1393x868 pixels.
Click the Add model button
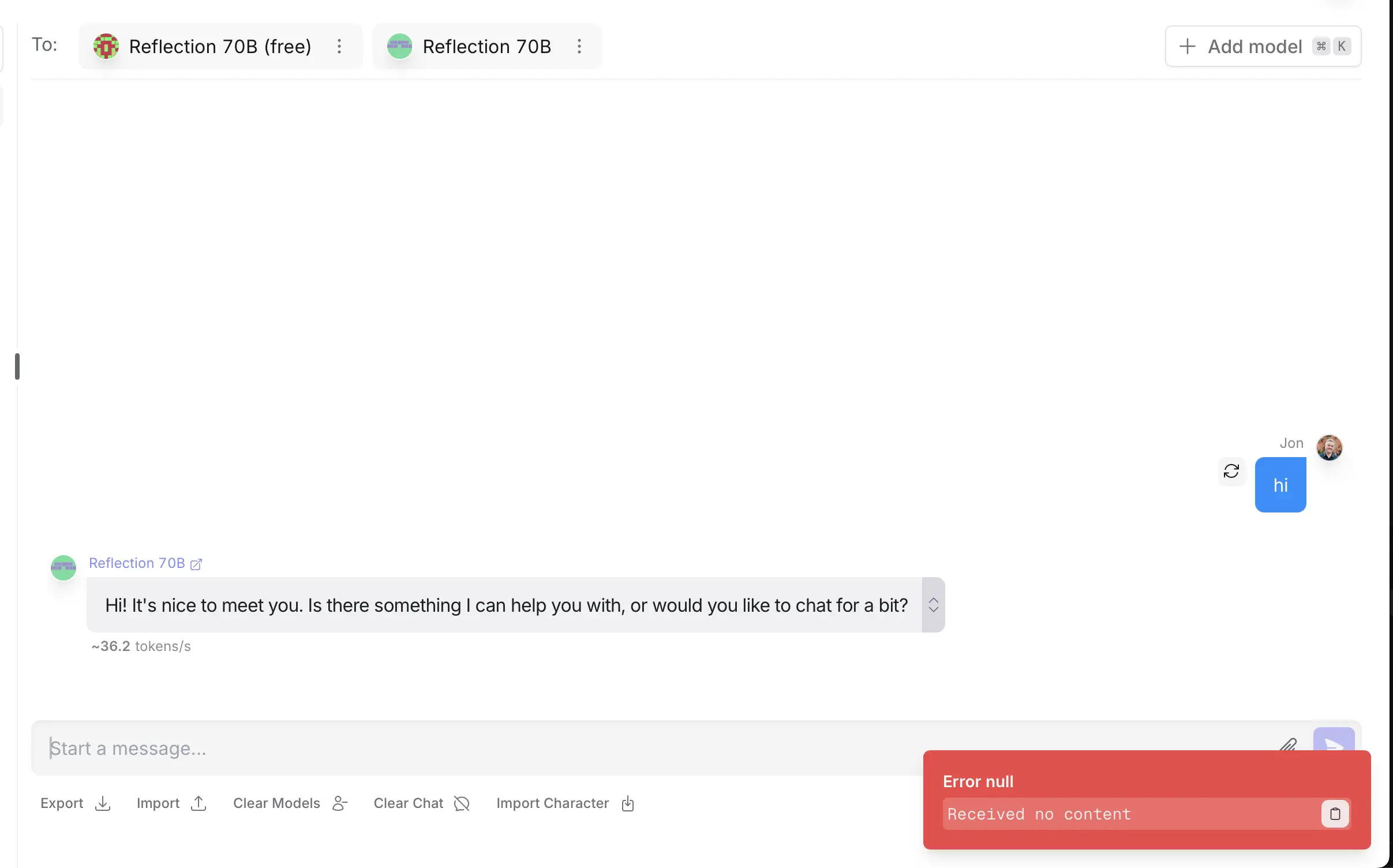pos(1263,46)
